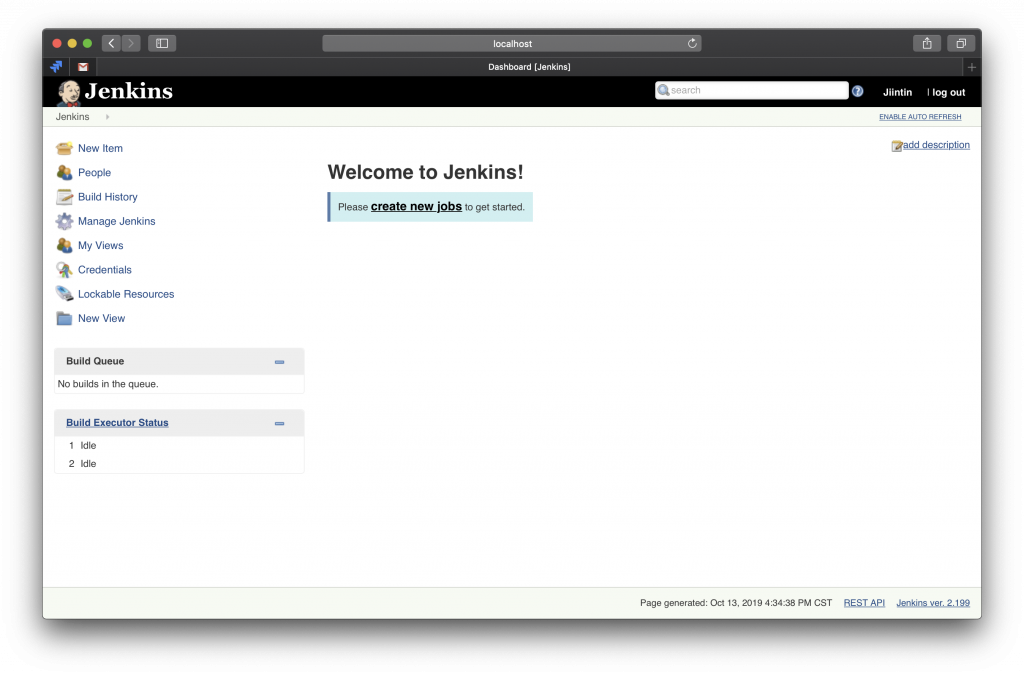The width and height of the screenshot is (1024, 675).
Task: Open the My Views link
Action: point(101,245)
